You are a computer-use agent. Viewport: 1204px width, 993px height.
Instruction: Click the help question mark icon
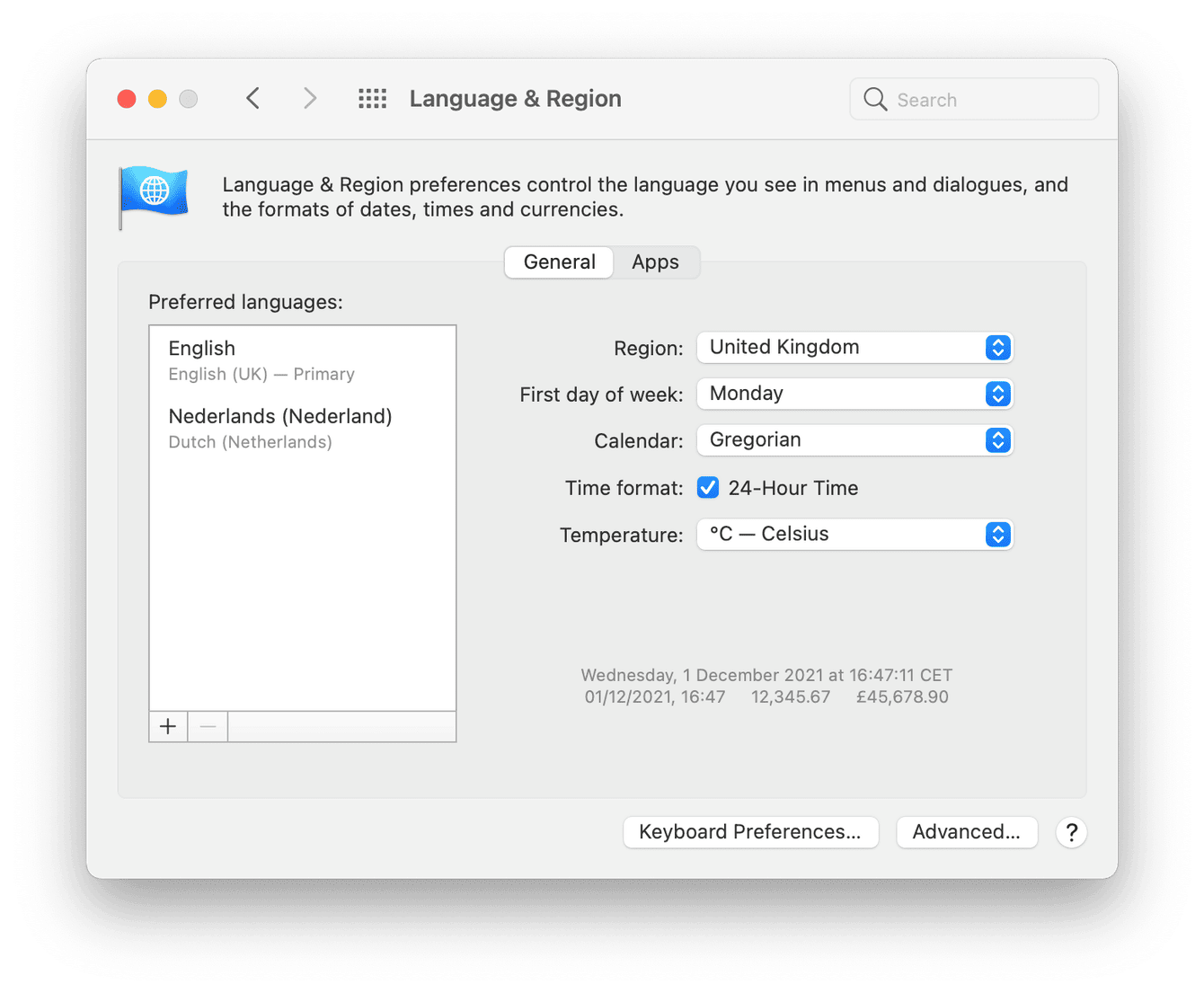(x=1071, y=833)
